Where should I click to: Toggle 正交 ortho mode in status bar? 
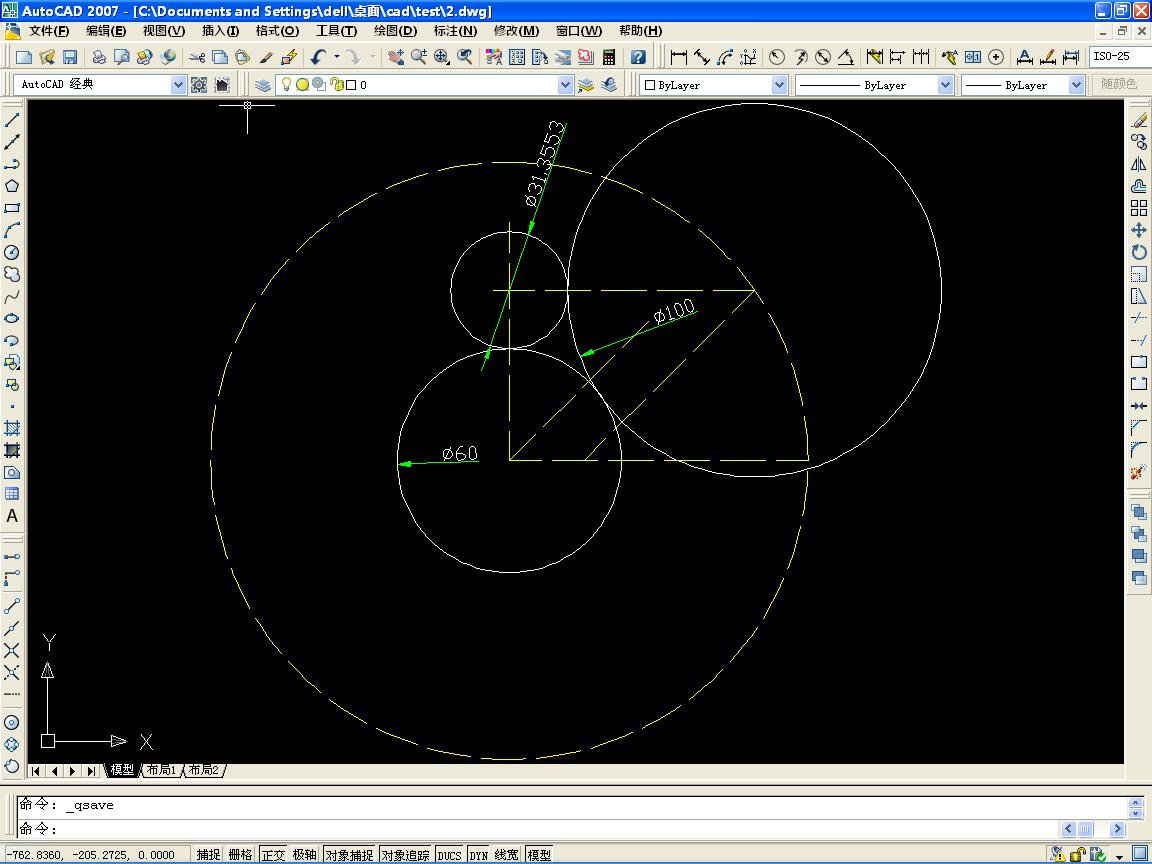273,854
